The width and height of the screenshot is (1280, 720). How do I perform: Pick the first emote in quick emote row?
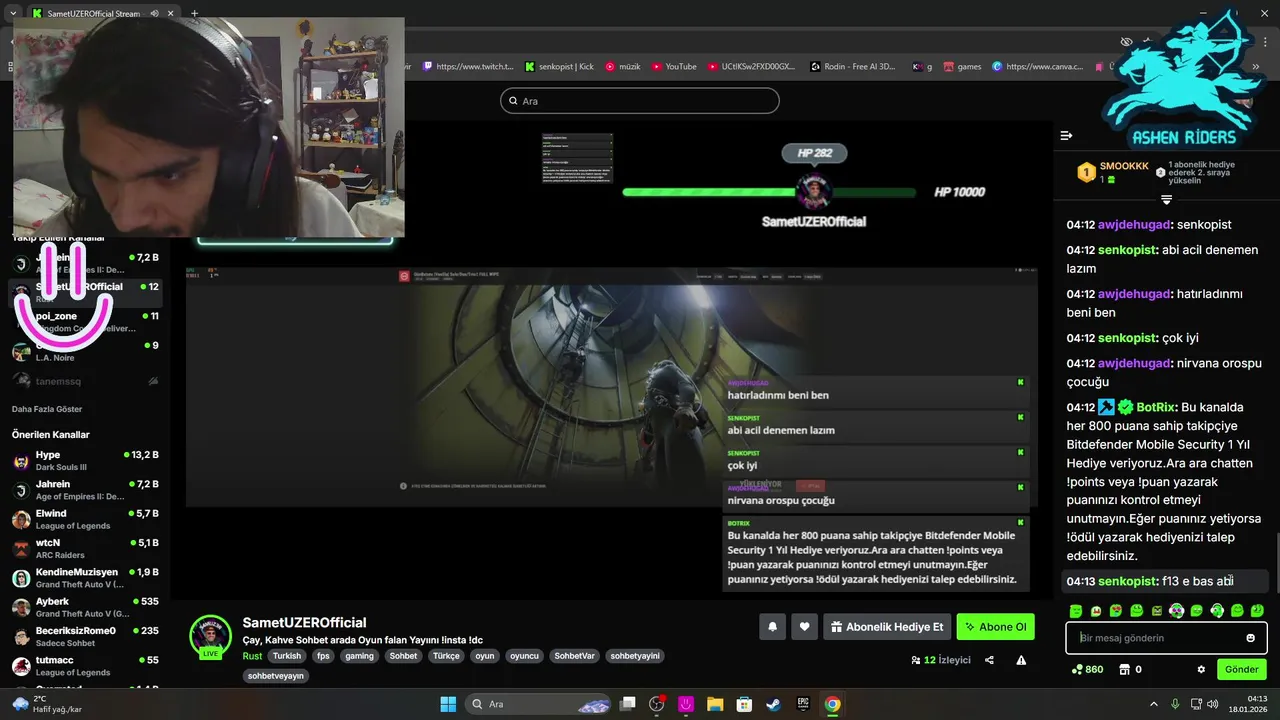(x=1076, y=610)
